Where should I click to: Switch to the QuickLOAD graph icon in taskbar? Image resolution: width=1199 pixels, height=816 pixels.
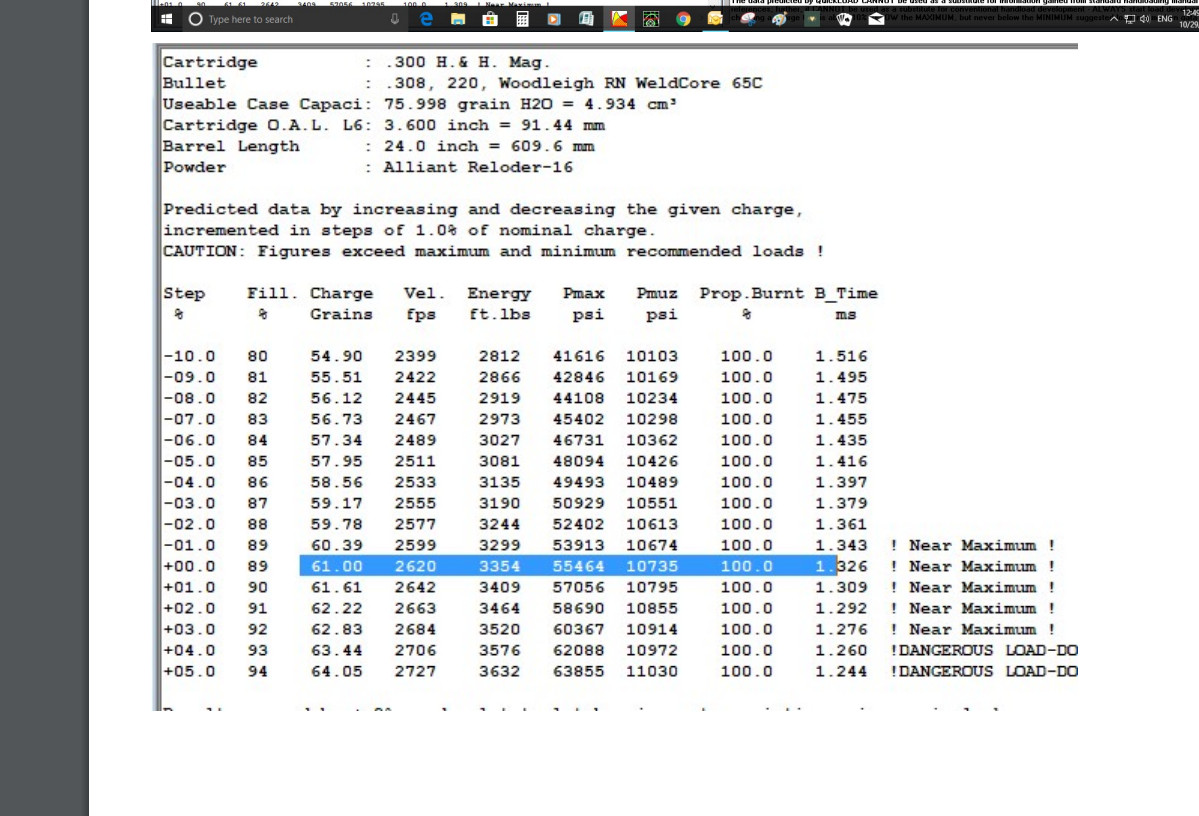pyautogui.click(x=619, y=19)
